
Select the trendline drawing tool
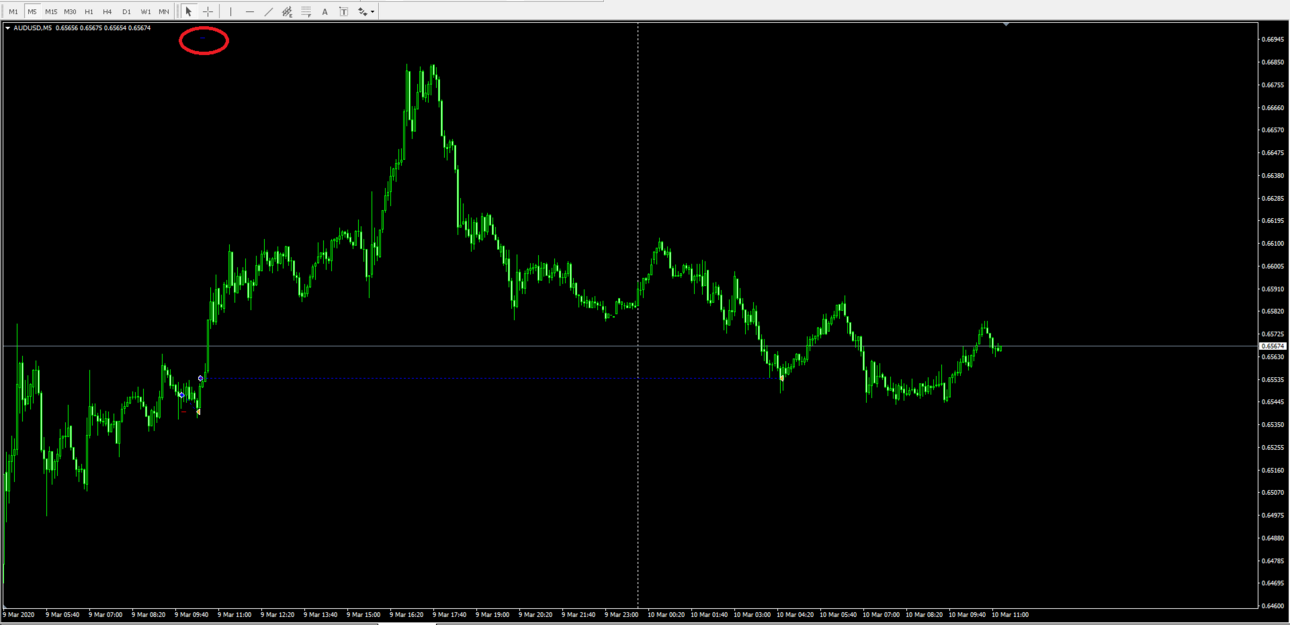pos(268,12)
